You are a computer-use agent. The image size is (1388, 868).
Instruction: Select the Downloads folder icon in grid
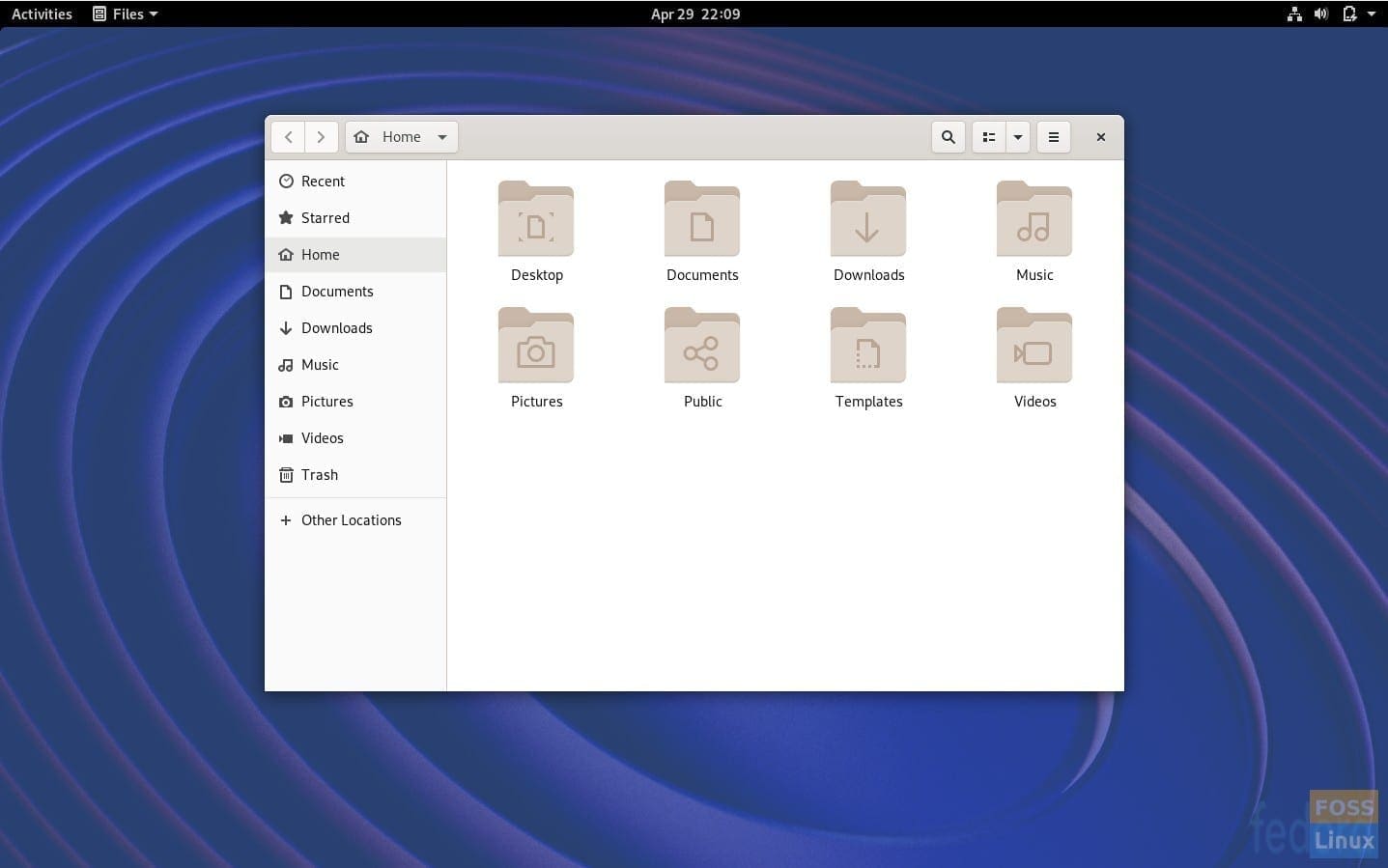click(868, 219)
